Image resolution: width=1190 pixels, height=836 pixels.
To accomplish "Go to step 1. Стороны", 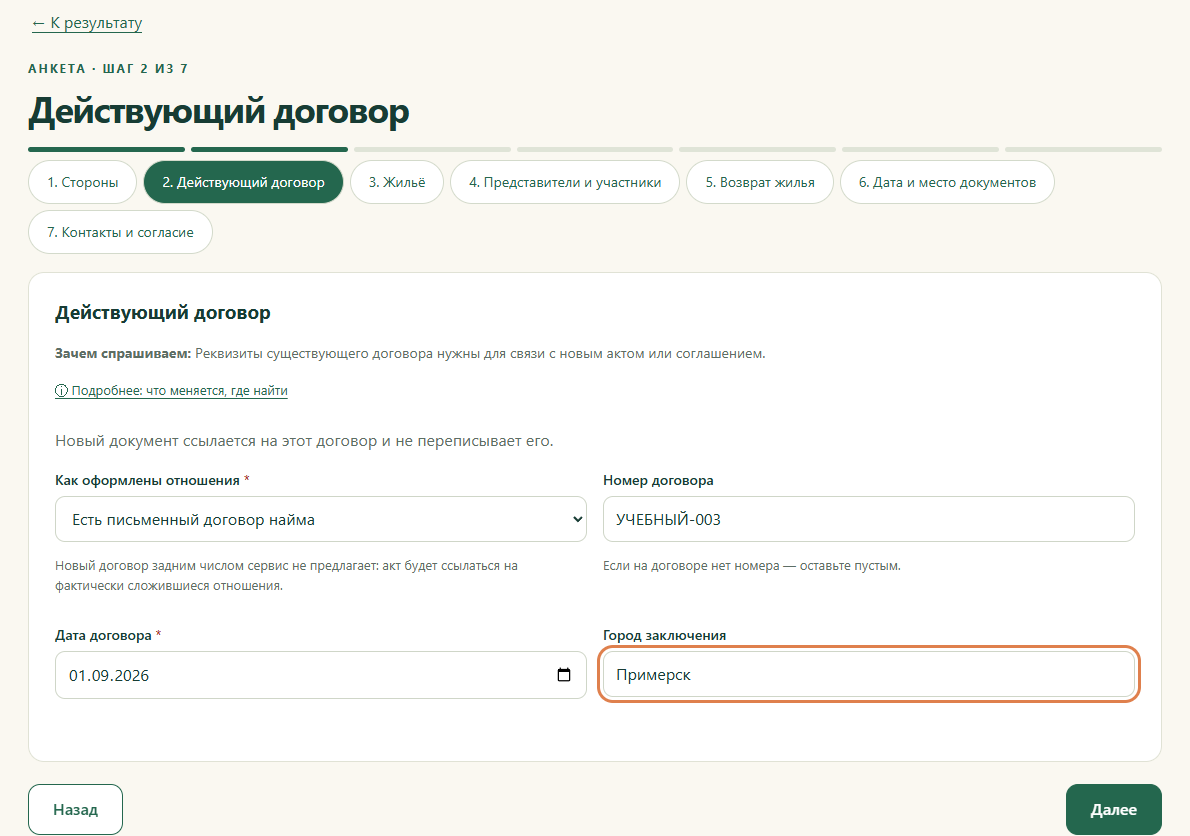I will pyautogui.click(x=83, y=182).
